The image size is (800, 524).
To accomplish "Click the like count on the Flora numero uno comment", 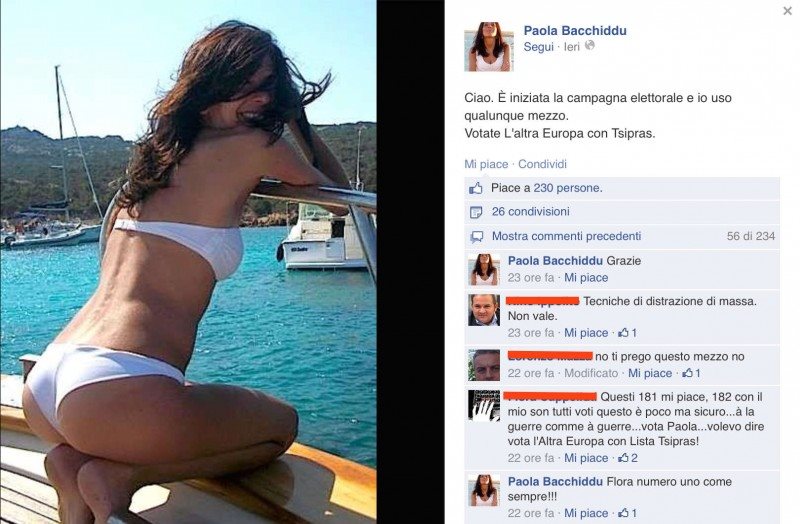I will coord(628,513).
